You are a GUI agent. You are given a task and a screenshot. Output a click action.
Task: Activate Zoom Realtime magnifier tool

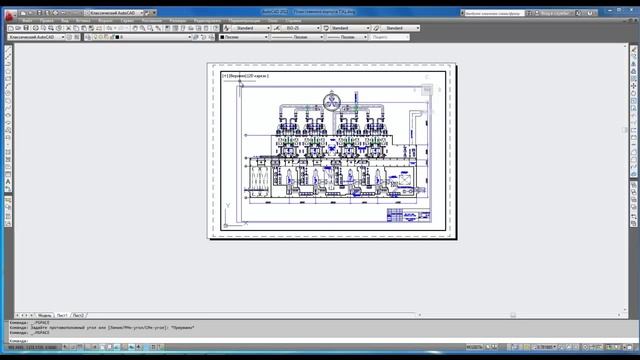[142, 28]
